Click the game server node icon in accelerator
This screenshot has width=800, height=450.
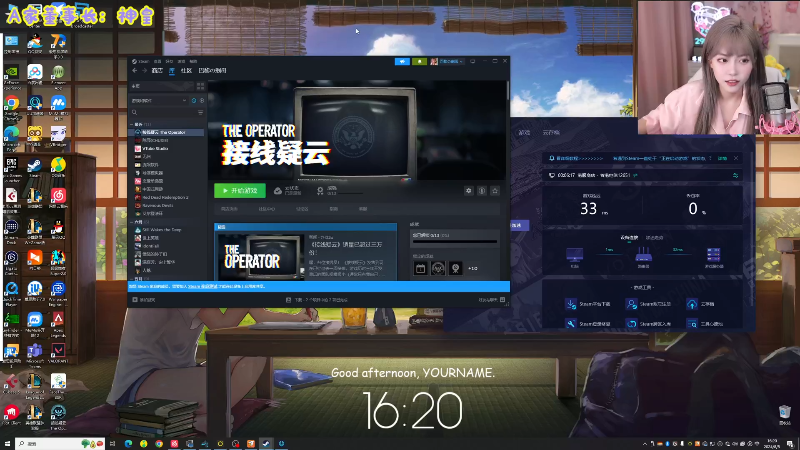(713, 256)
